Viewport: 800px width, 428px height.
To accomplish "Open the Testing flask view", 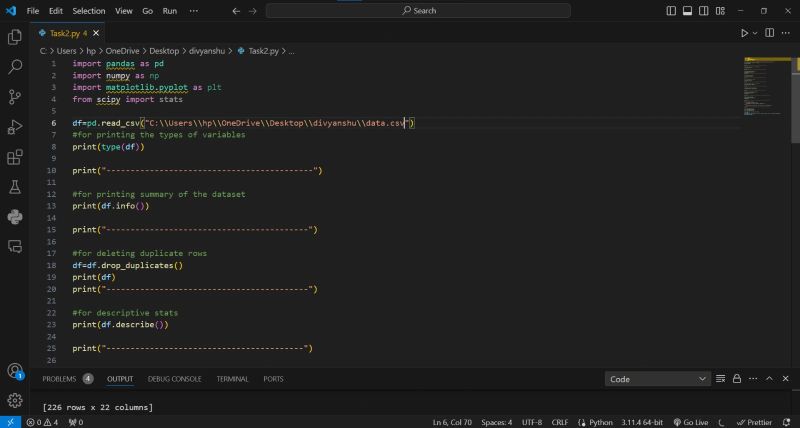I will [15, 187].
